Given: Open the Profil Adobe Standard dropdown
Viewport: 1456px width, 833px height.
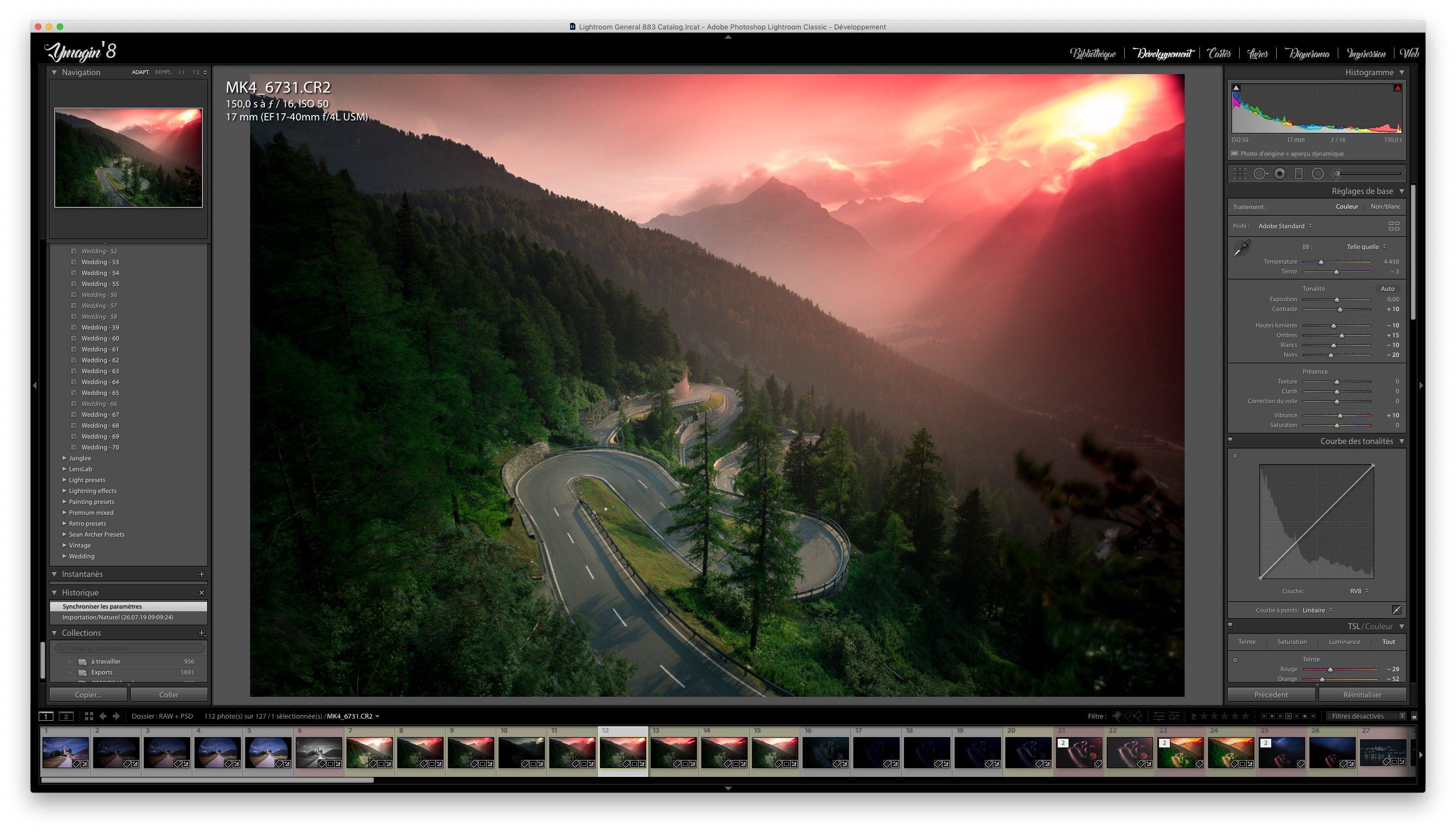Looking at the screenshot, I should (1284, 226).
